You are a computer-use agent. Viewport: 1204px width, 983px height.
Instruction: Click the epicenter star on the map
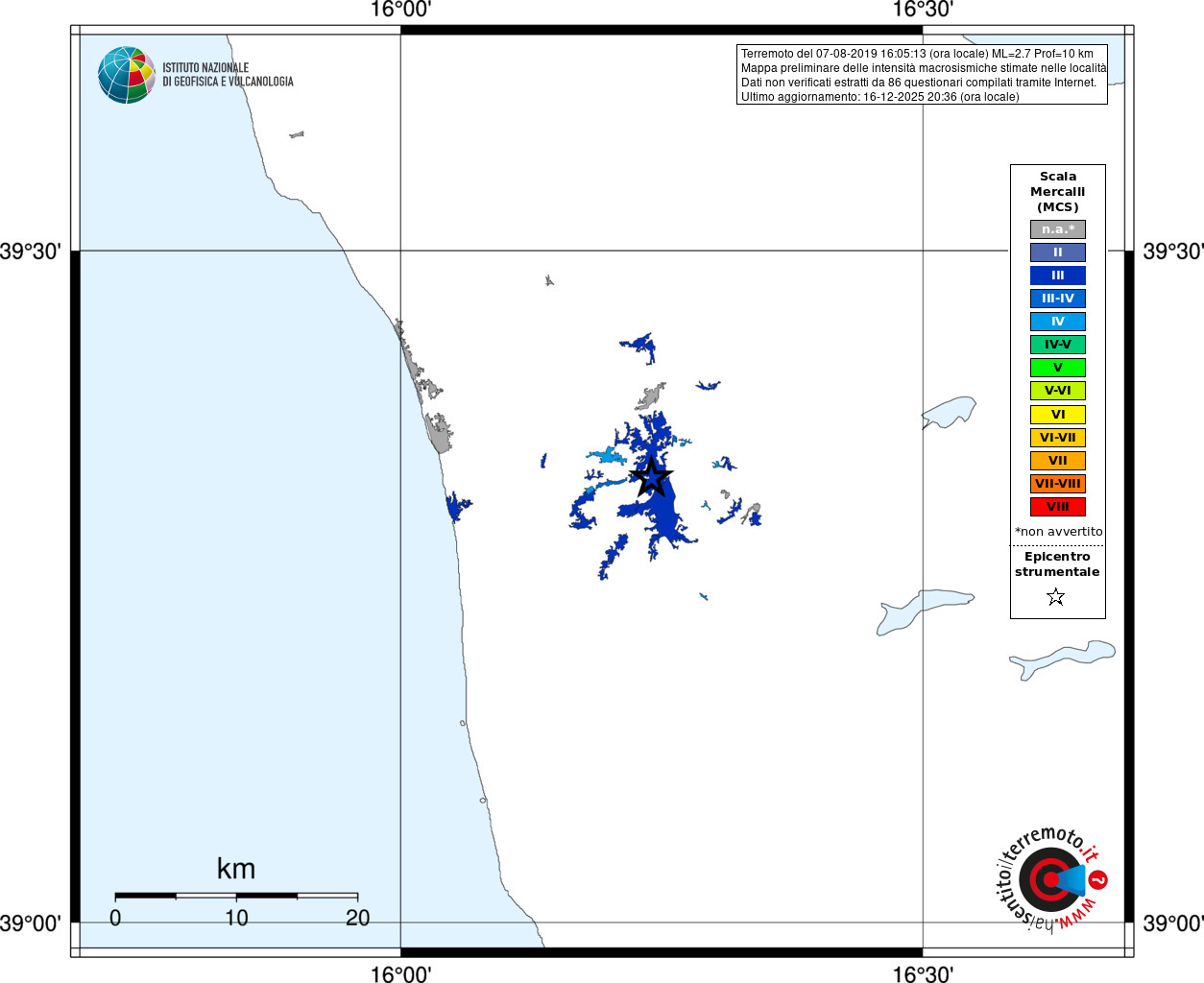652,477
